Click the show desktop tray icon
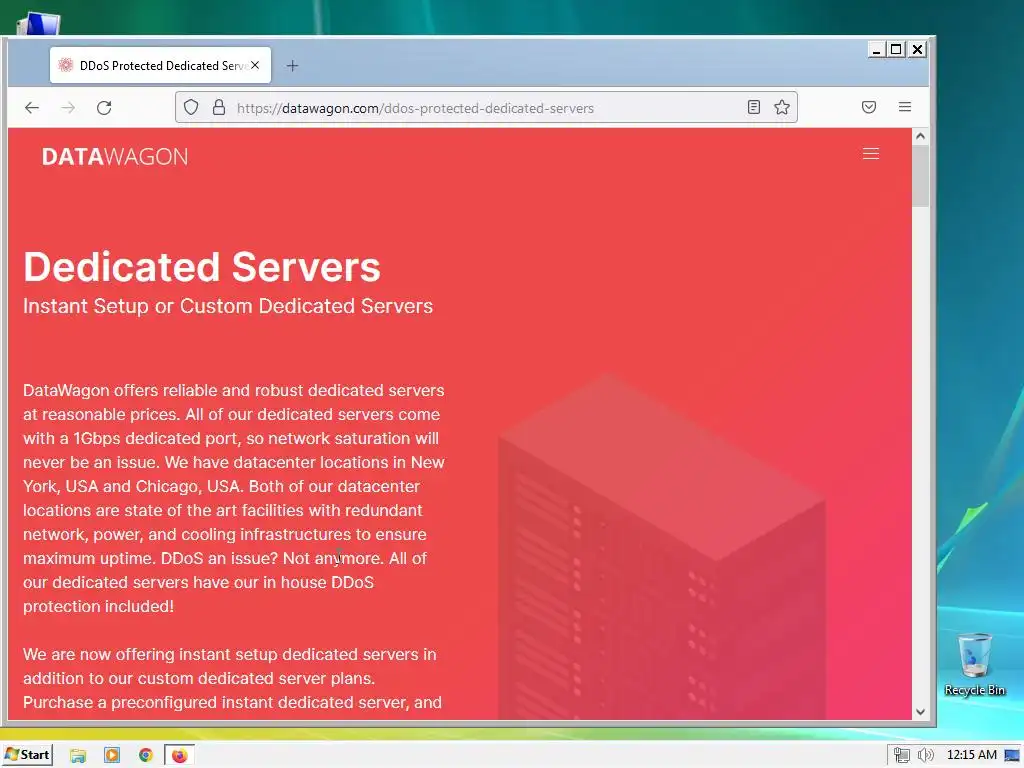The width and height of the screenshot is (1024, 768). [x=1012, y=755]
